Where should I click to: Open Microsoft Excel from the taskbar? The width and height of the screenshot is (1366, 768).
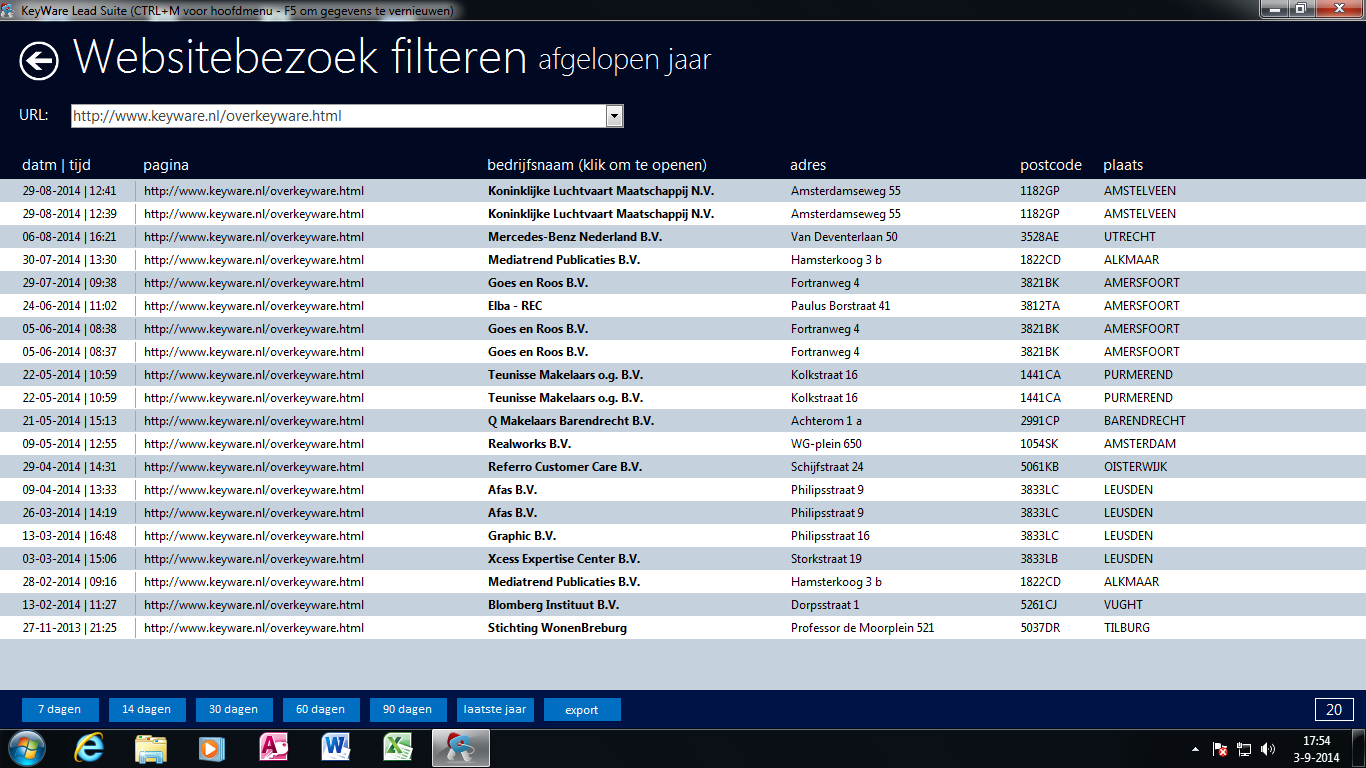397,748
